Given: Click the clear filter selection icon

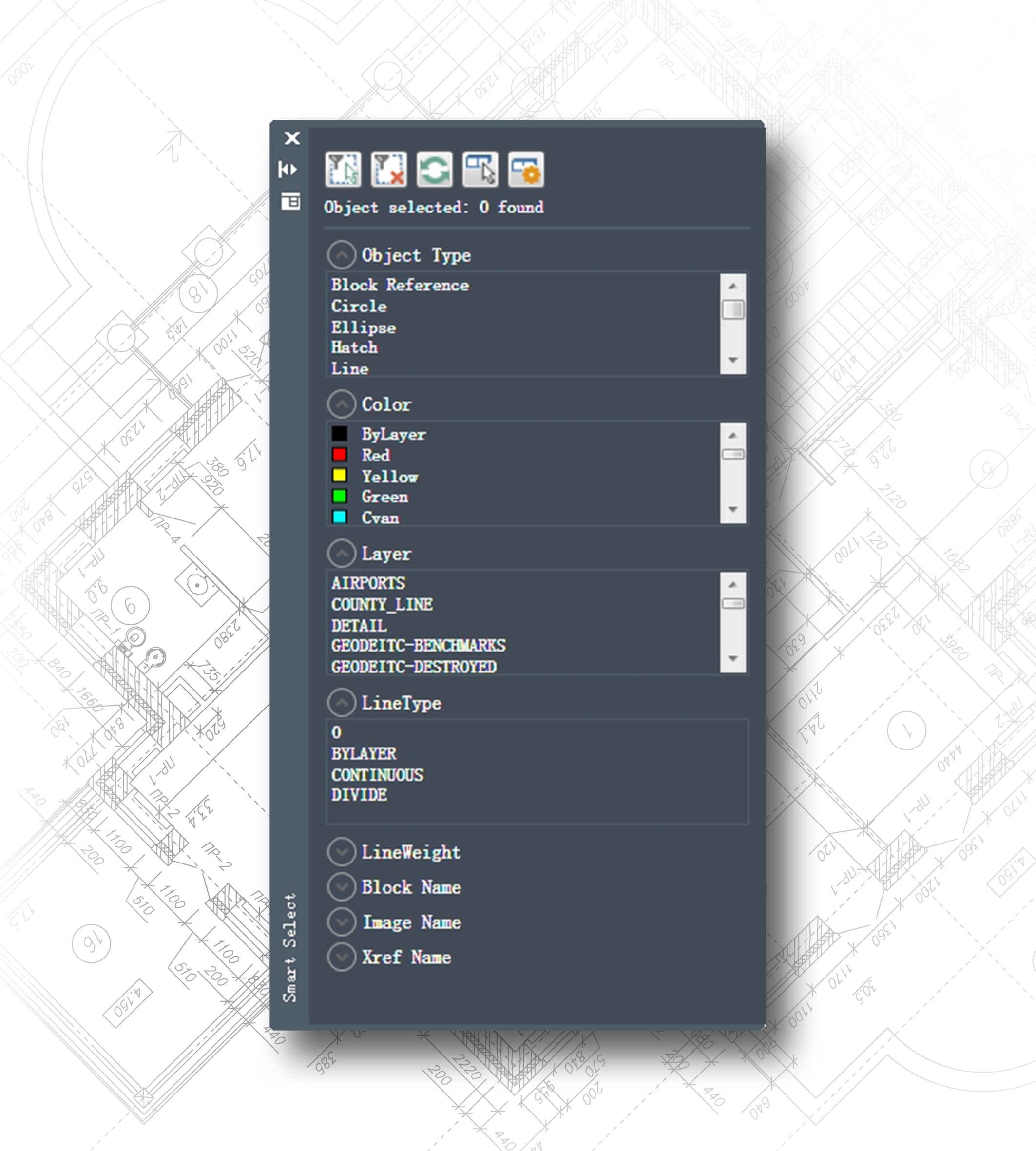Looking at the screenshot, I should [x=389, y=169].
